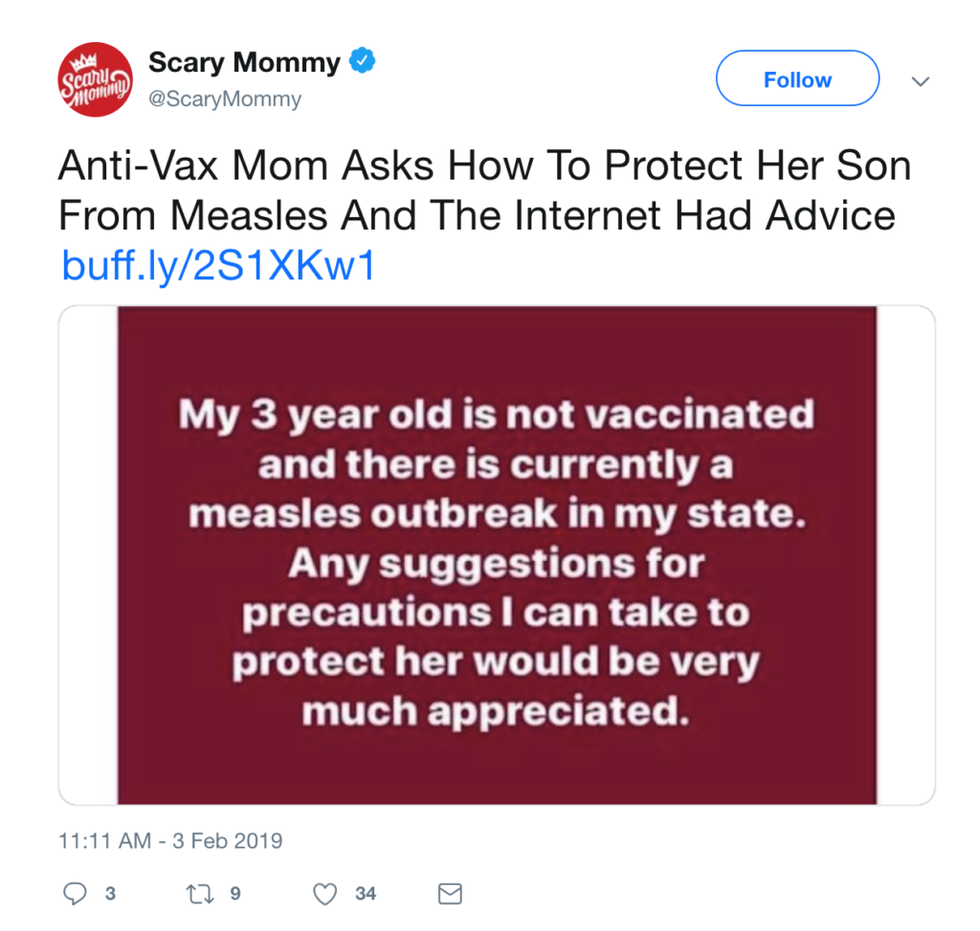The height and width of the screenshot is (931, 980).
Task: Open the Scary Mommy profile avatar
Action: (95, 79)
